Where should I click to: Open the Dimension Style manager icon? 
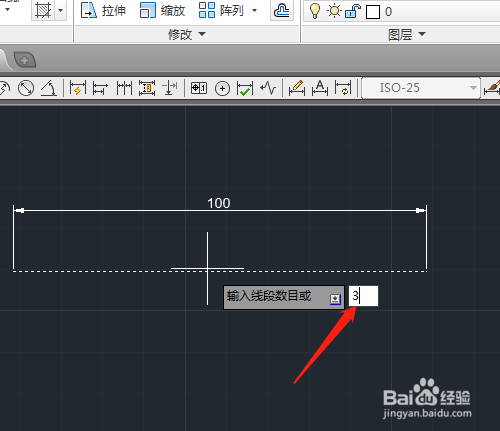tap(493, 88)
